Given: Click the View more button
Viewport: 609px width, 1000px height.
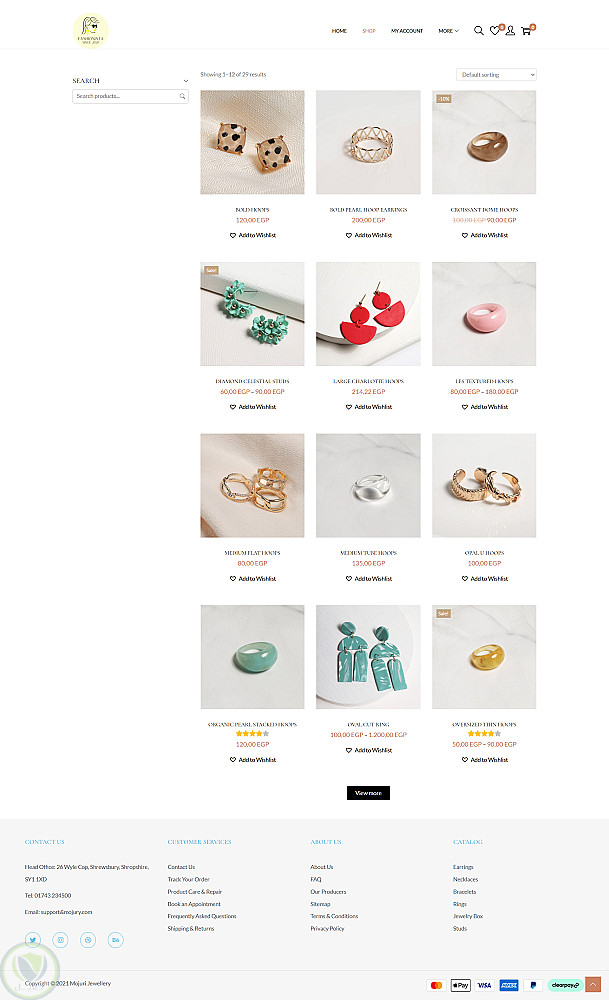Looking at the screenshot, I should [x=368, y=793].
